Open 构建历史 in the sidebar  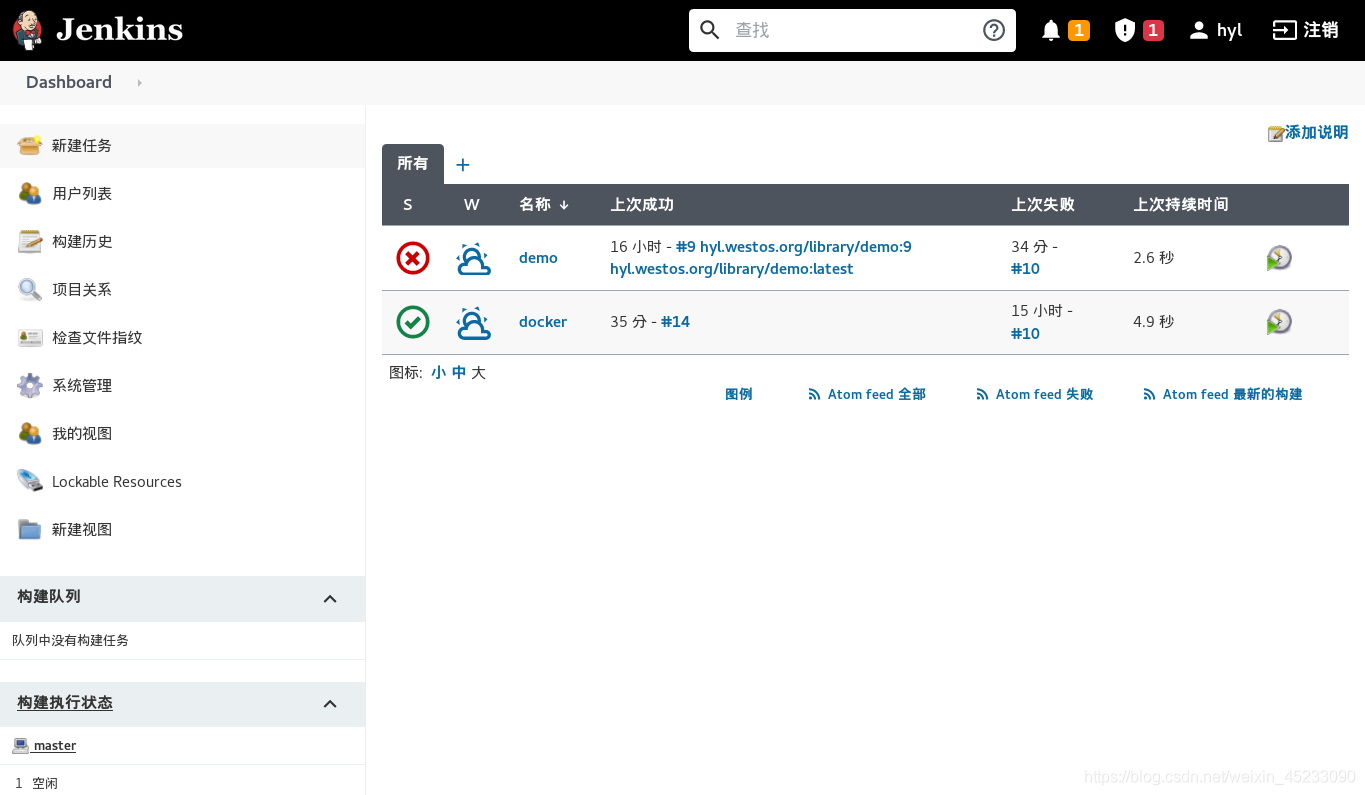point(82,241)
